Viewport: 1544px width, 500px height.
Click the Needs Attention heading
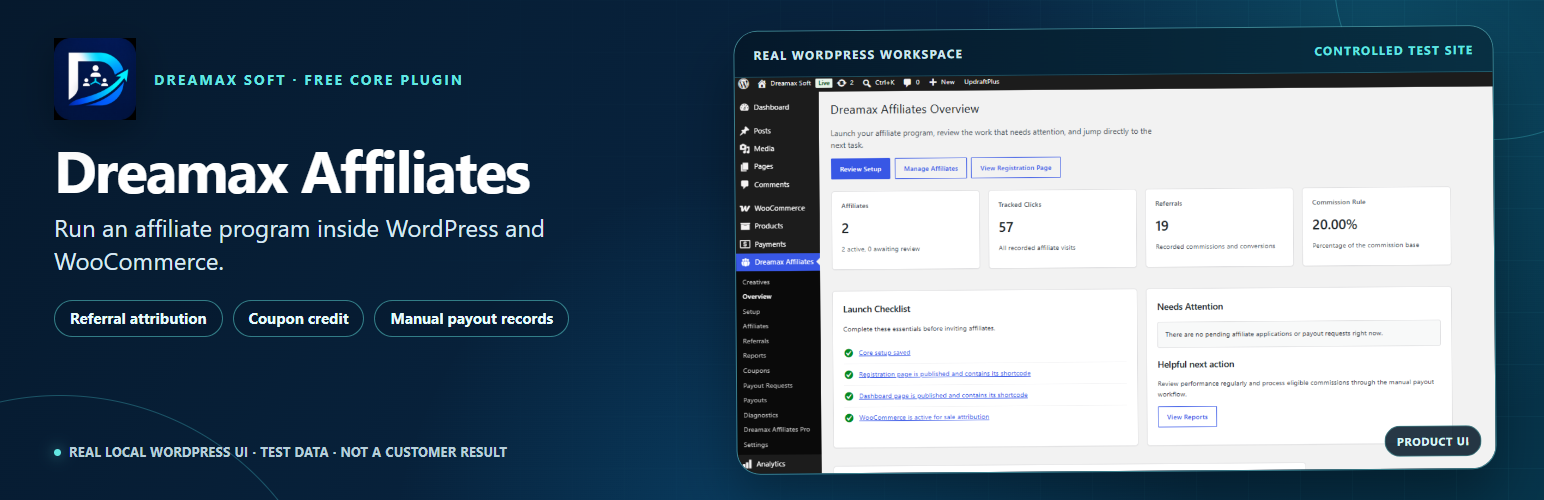point(1190,307)
